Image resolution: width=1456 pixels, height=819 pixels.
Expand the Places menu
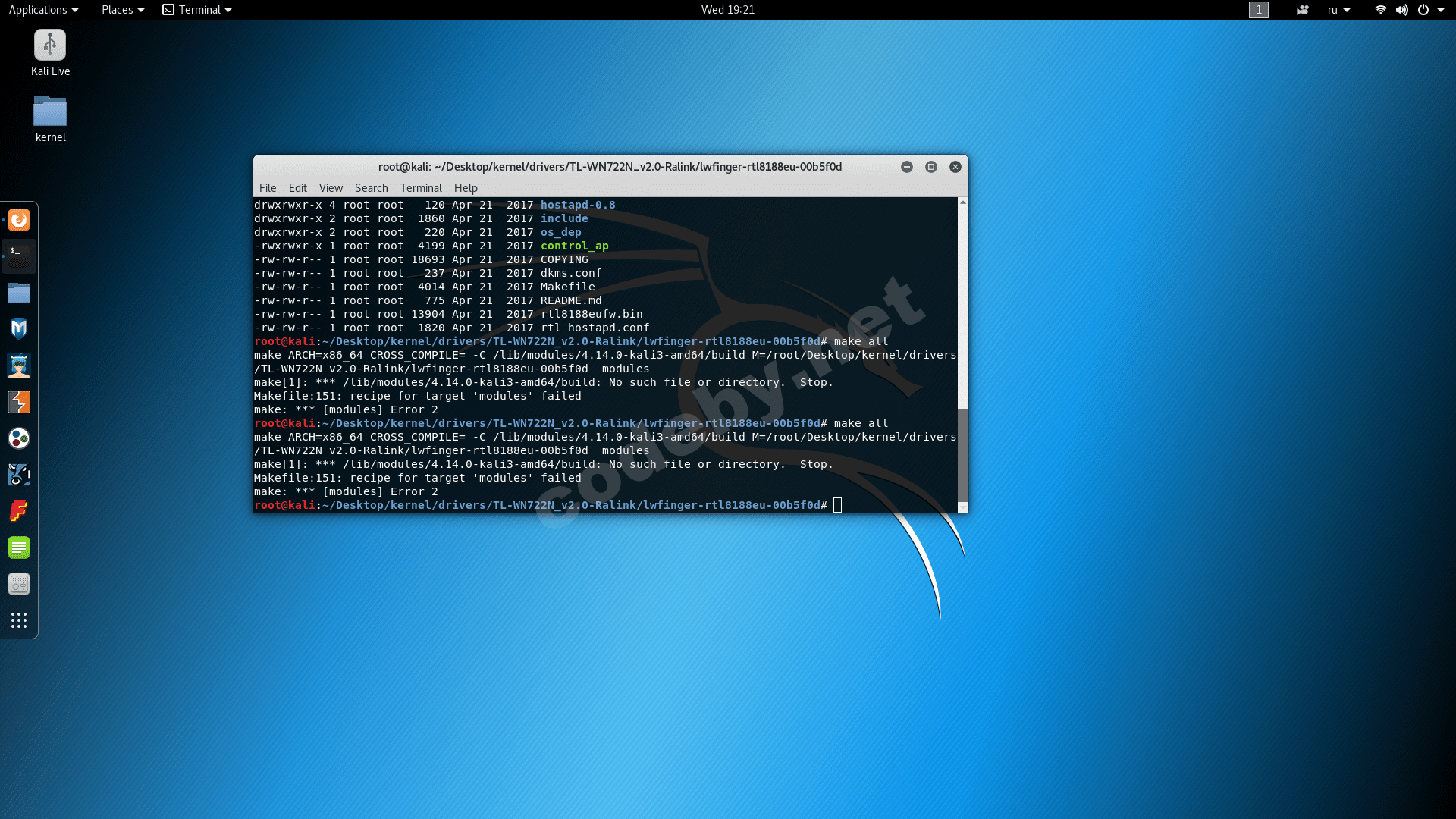point(123,10)
